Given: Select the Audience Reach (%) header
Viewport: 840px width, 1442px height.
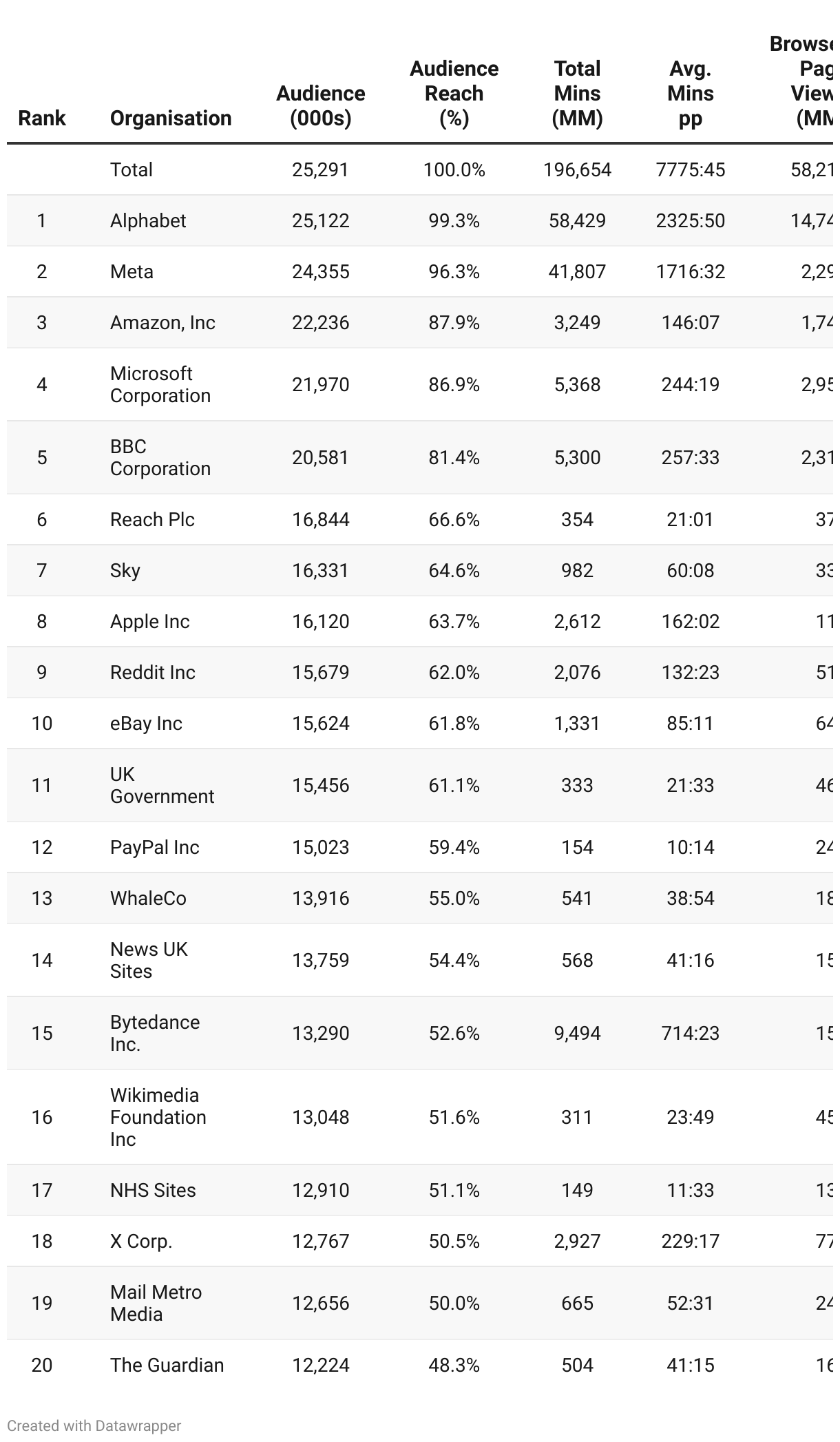Looking at the screenshot, I should (454, 93).
